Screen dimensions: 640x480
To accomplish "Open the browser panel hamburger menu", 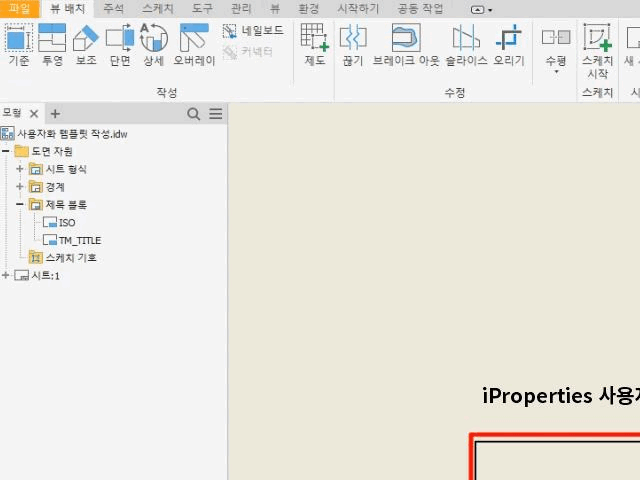I will pyautogui.click(x=216, y=113).
